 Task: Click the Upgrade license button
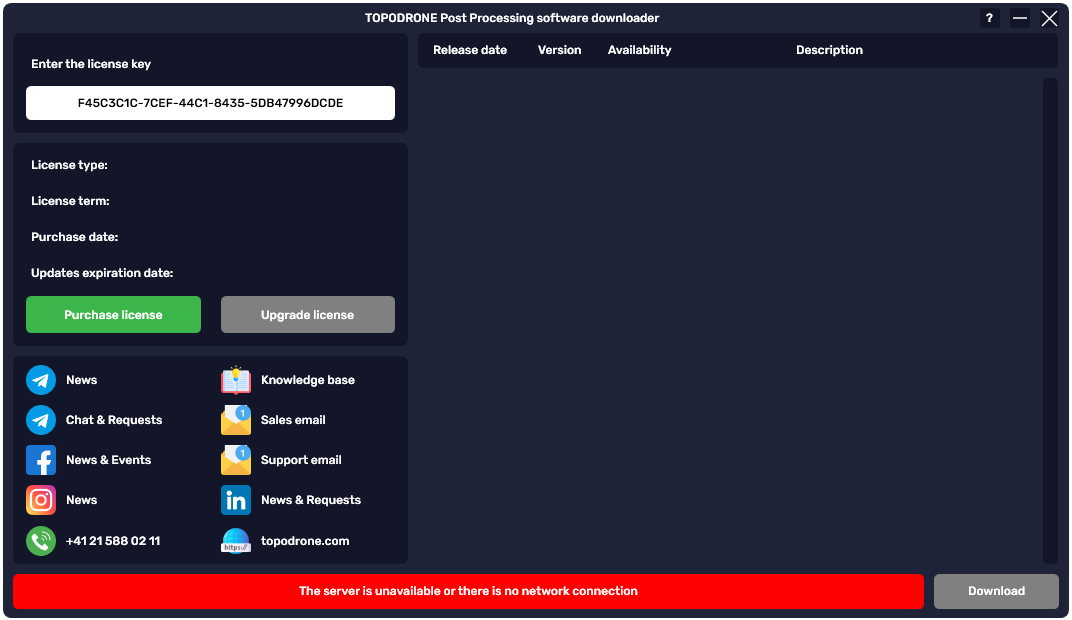pyautogui.click(x=308, y=314)
